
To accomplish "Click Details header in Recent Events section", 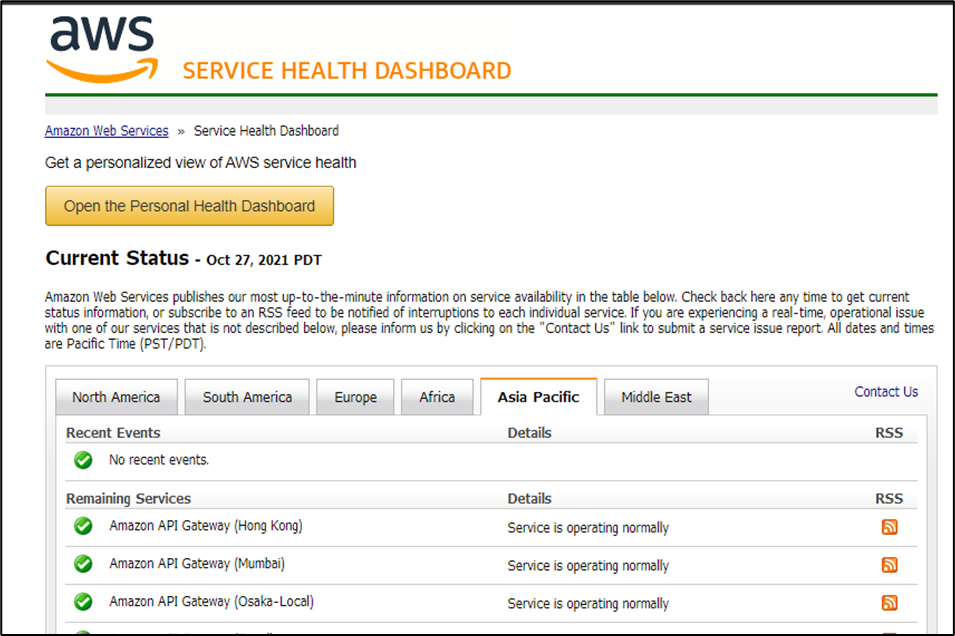I will point(530,433).
